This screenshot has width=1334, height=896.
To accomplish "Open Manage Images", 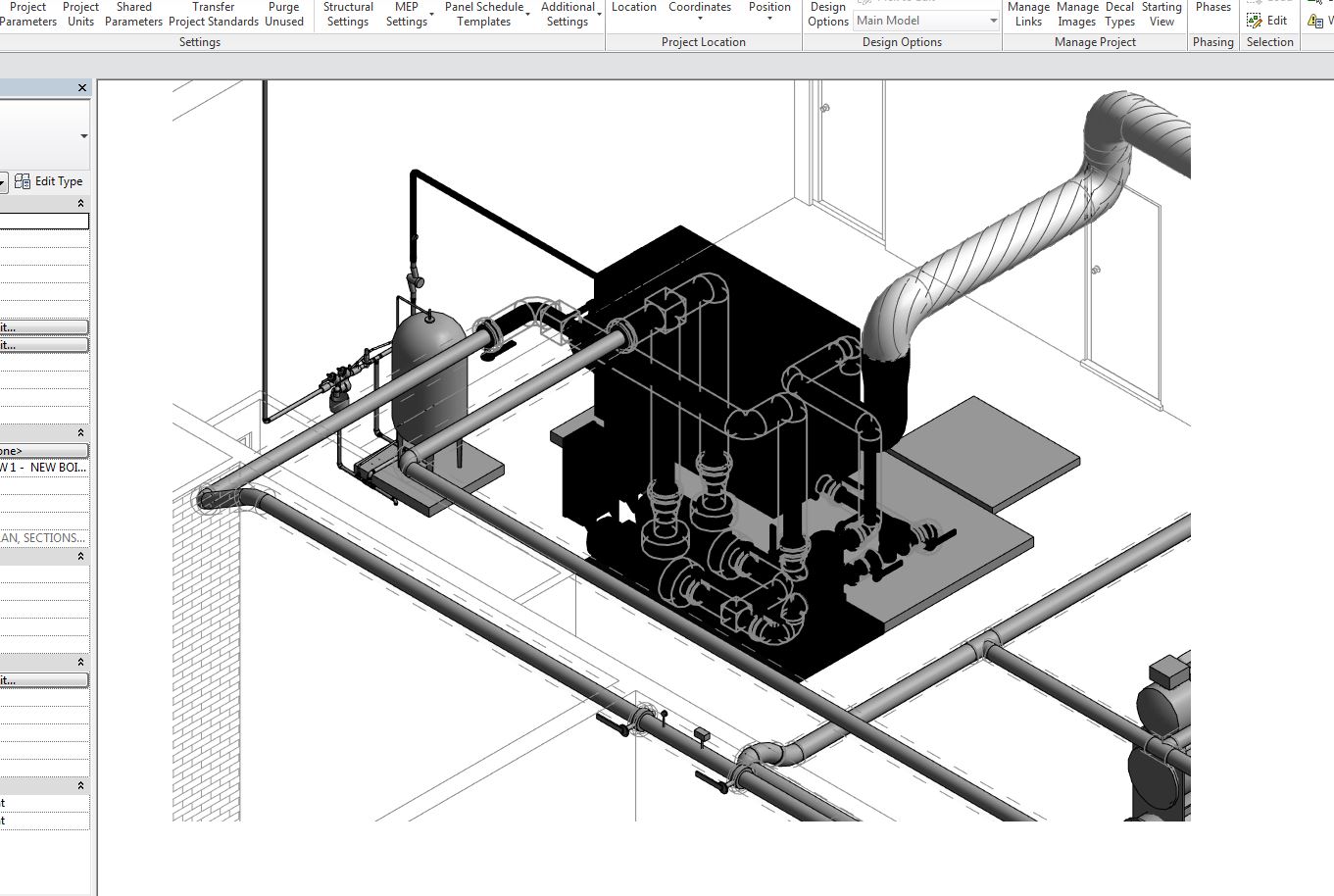I will click(1077, 14).
